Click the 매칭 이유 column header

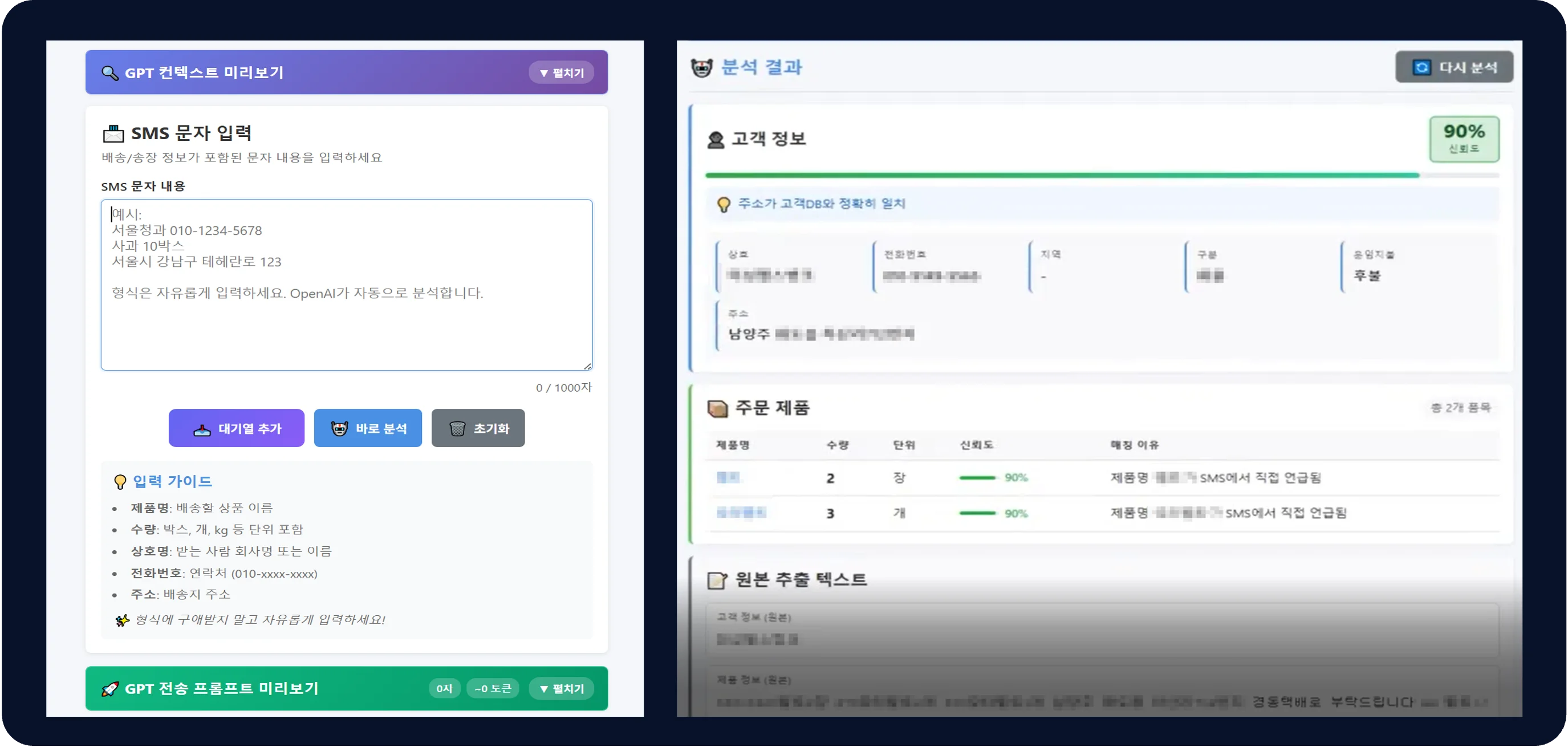pyautogui.click(x=1134, y=446)
